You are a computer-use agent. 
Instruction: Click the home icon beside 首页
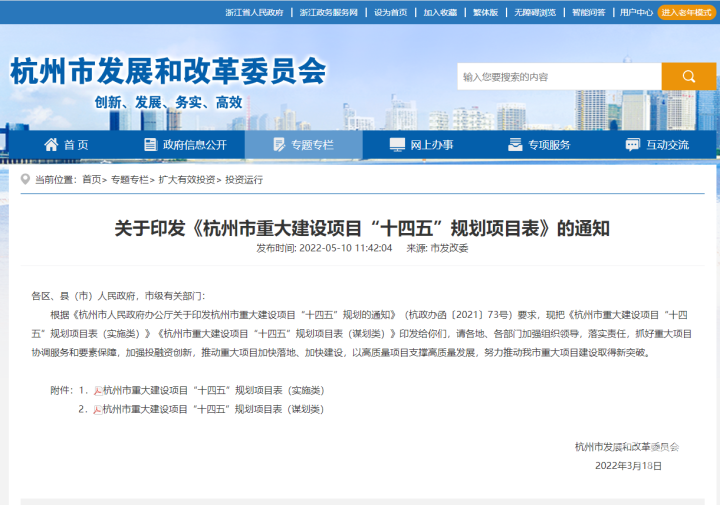51,145
